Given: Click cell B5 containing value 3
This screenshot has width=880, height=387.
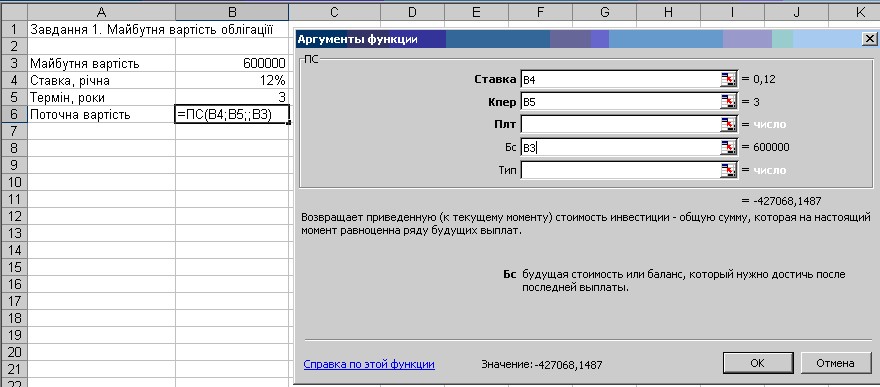Looking at the screenshot, I should coord(232,97).
